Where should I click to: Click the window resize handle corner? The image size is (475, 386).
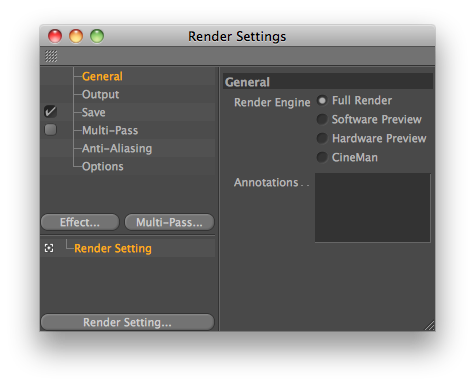tap(429, 326)
